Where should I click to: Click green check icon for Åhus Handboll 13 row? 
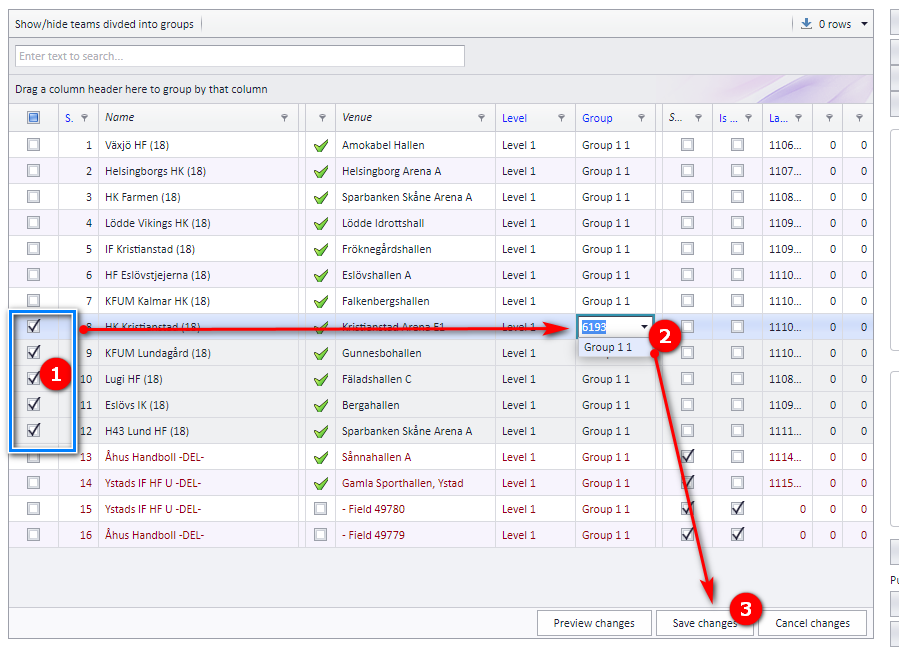coord(321,457)
